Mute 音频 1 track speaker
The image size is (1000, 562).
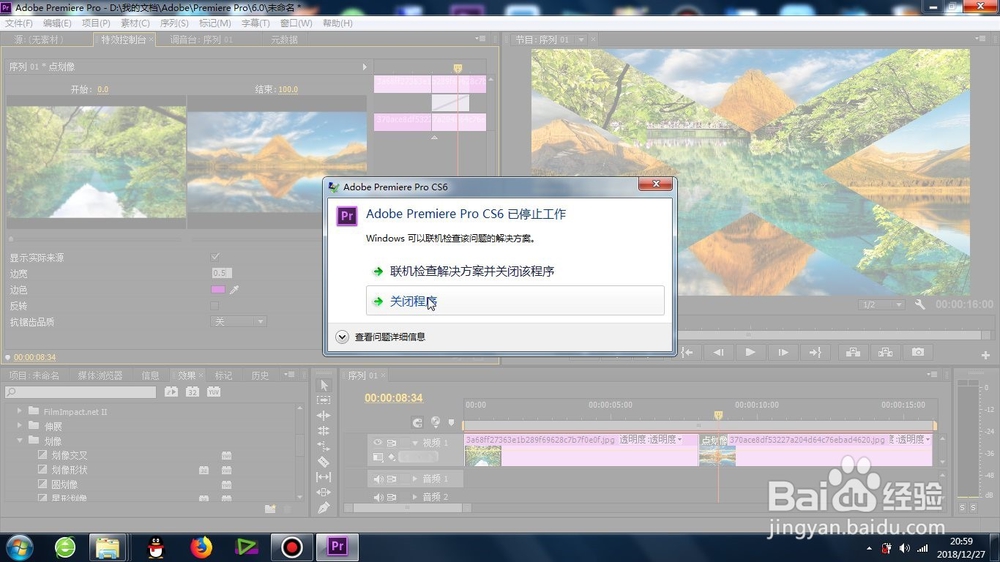pos(378,478)
